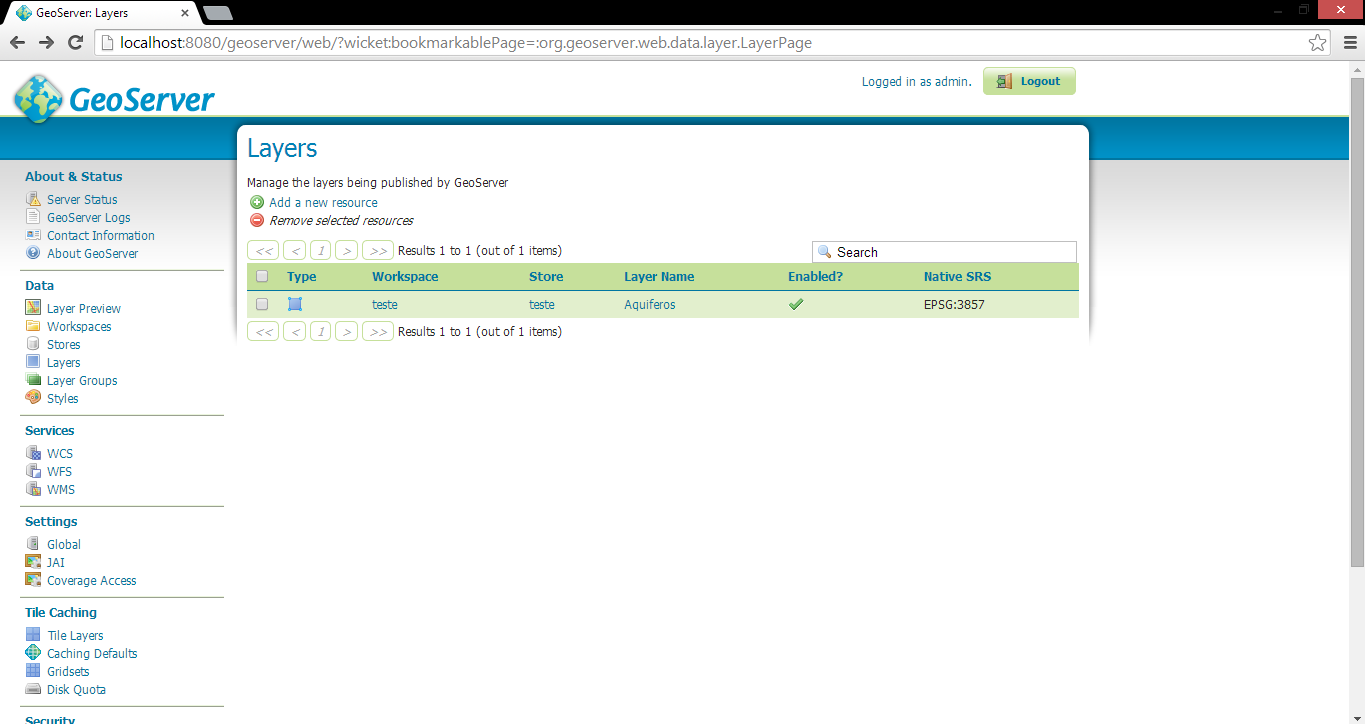Click the Disk Quota drive icon
1365x724 pixels.
pyautogui.click(x=33, y=689)
